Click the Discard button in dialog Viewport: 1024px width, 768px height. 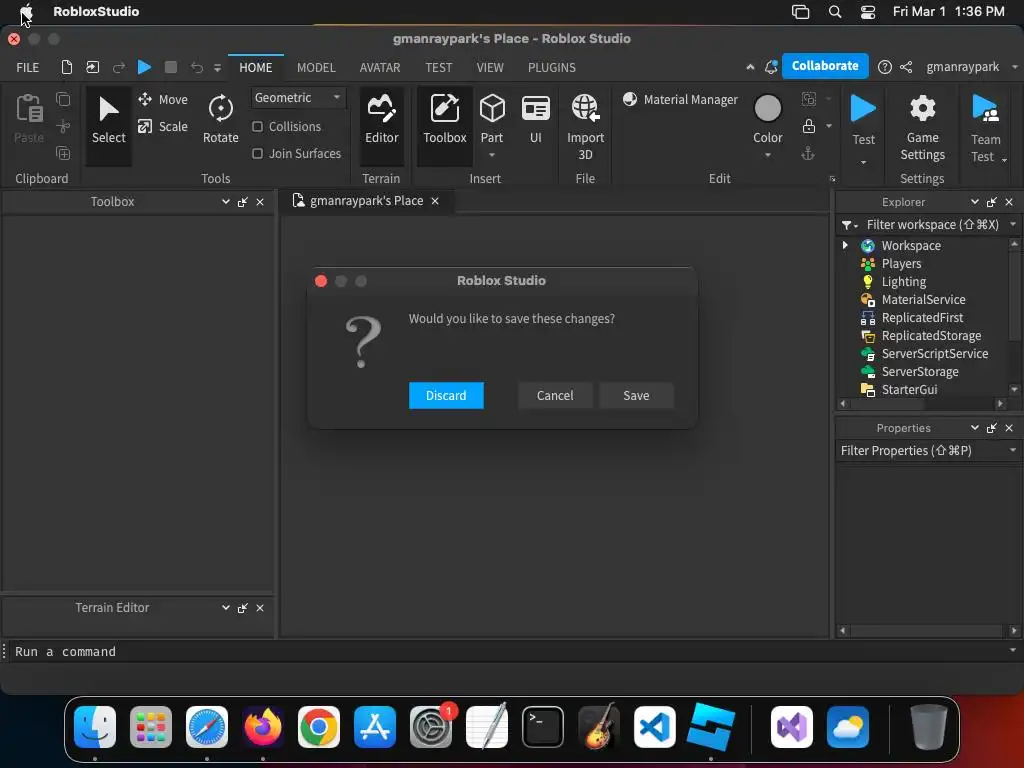446,395
